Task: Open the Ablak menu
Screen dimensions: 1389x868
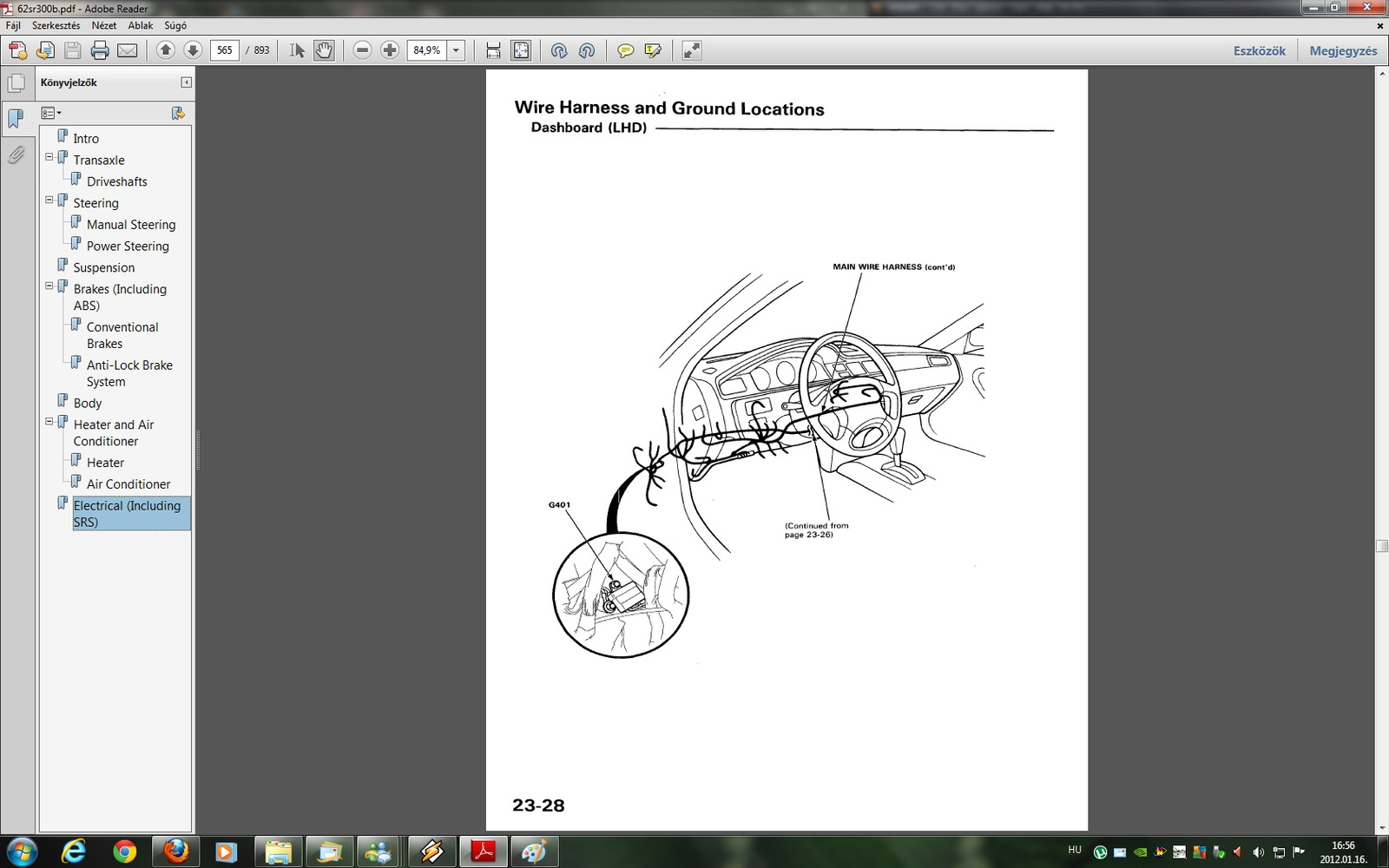Action: 141,25
